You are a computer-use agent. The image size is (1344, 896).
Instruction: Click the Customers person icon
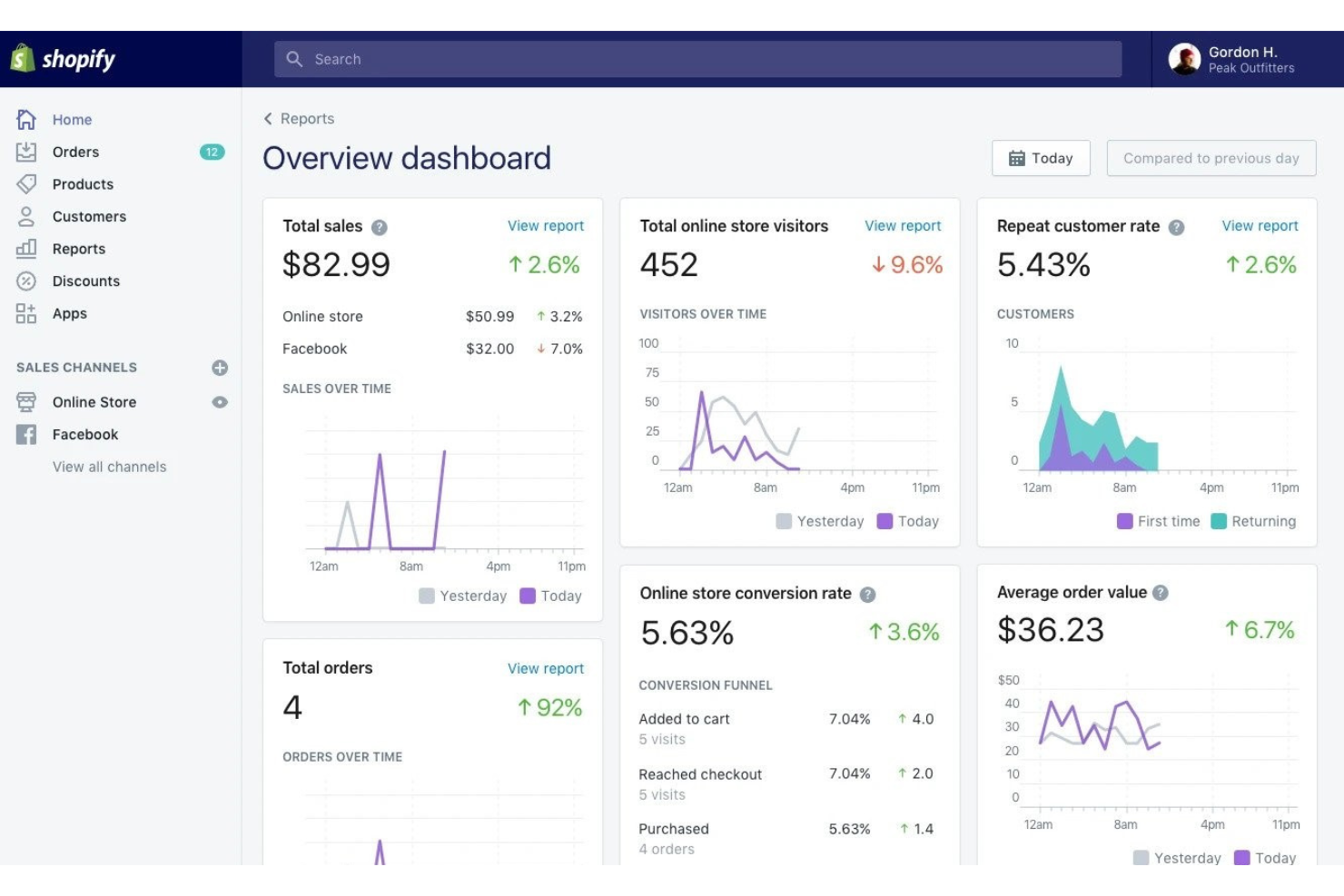(26, 216)
